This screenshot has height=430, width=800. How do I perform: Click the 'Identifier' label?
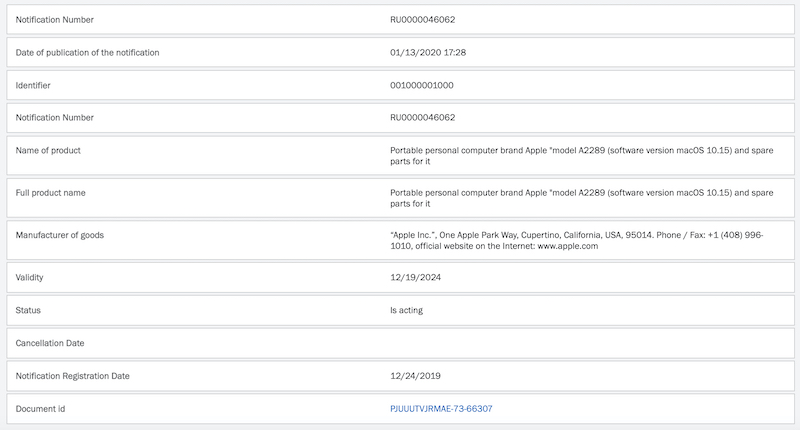33,85
